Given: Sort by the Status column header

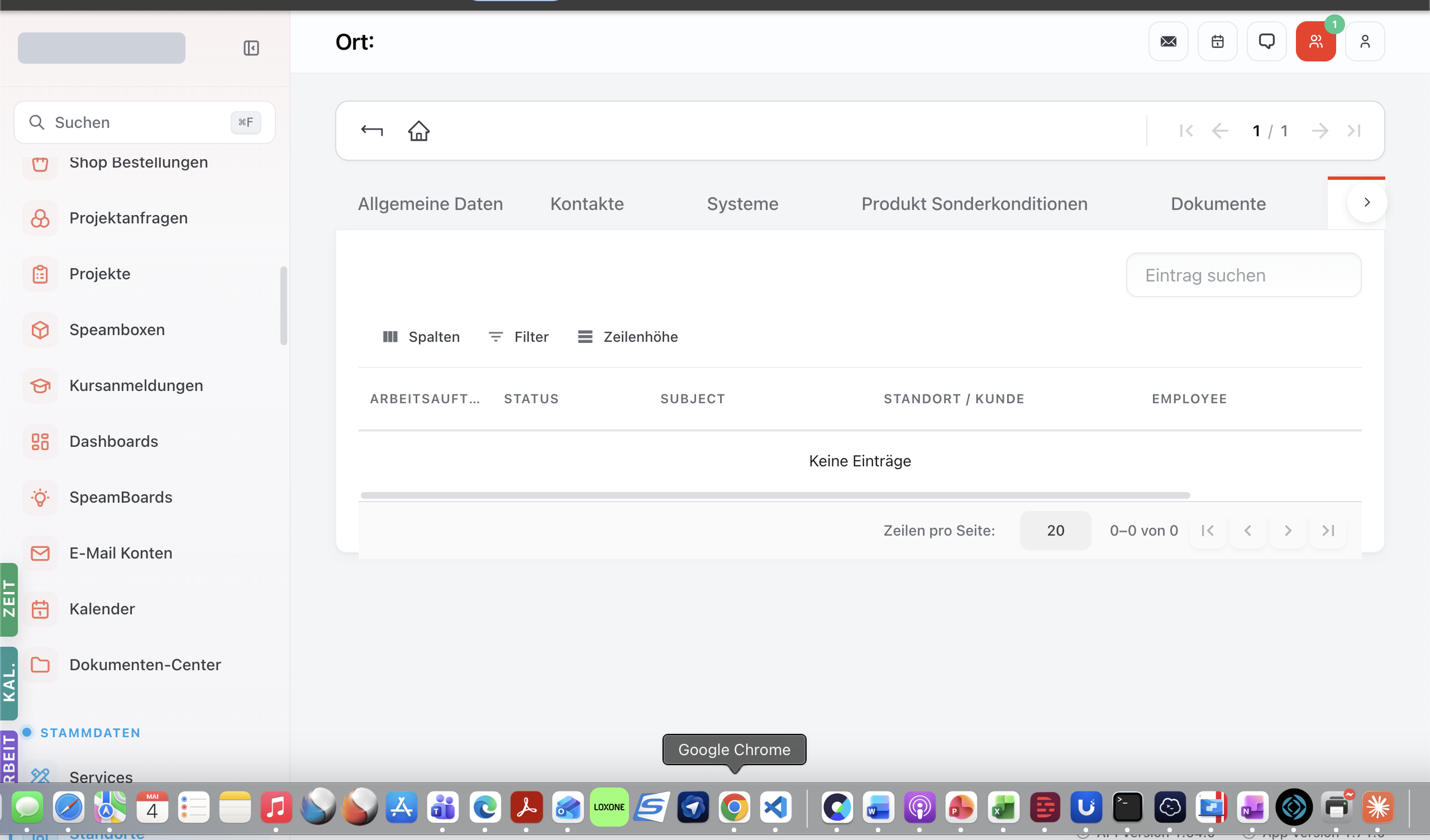Looking at the screenshot, I should [x=531, y=398].
